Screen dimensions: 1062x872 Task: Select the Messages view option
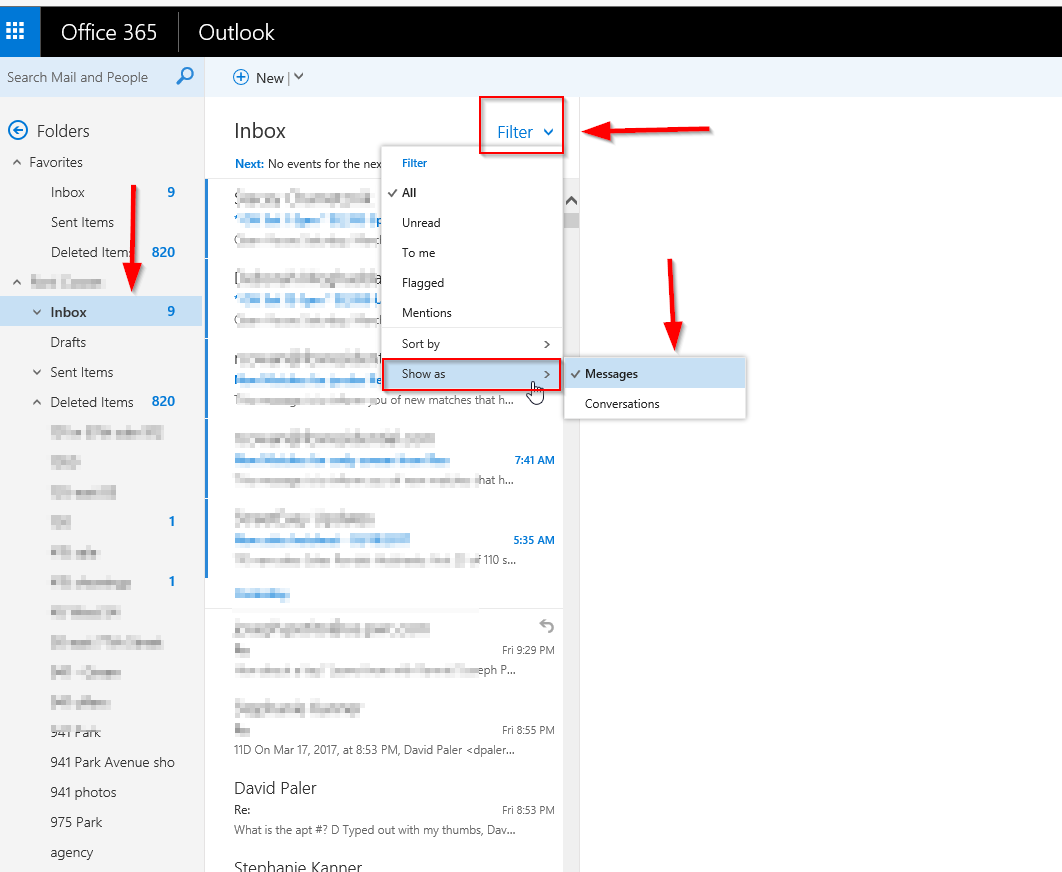tap(611, 374)
